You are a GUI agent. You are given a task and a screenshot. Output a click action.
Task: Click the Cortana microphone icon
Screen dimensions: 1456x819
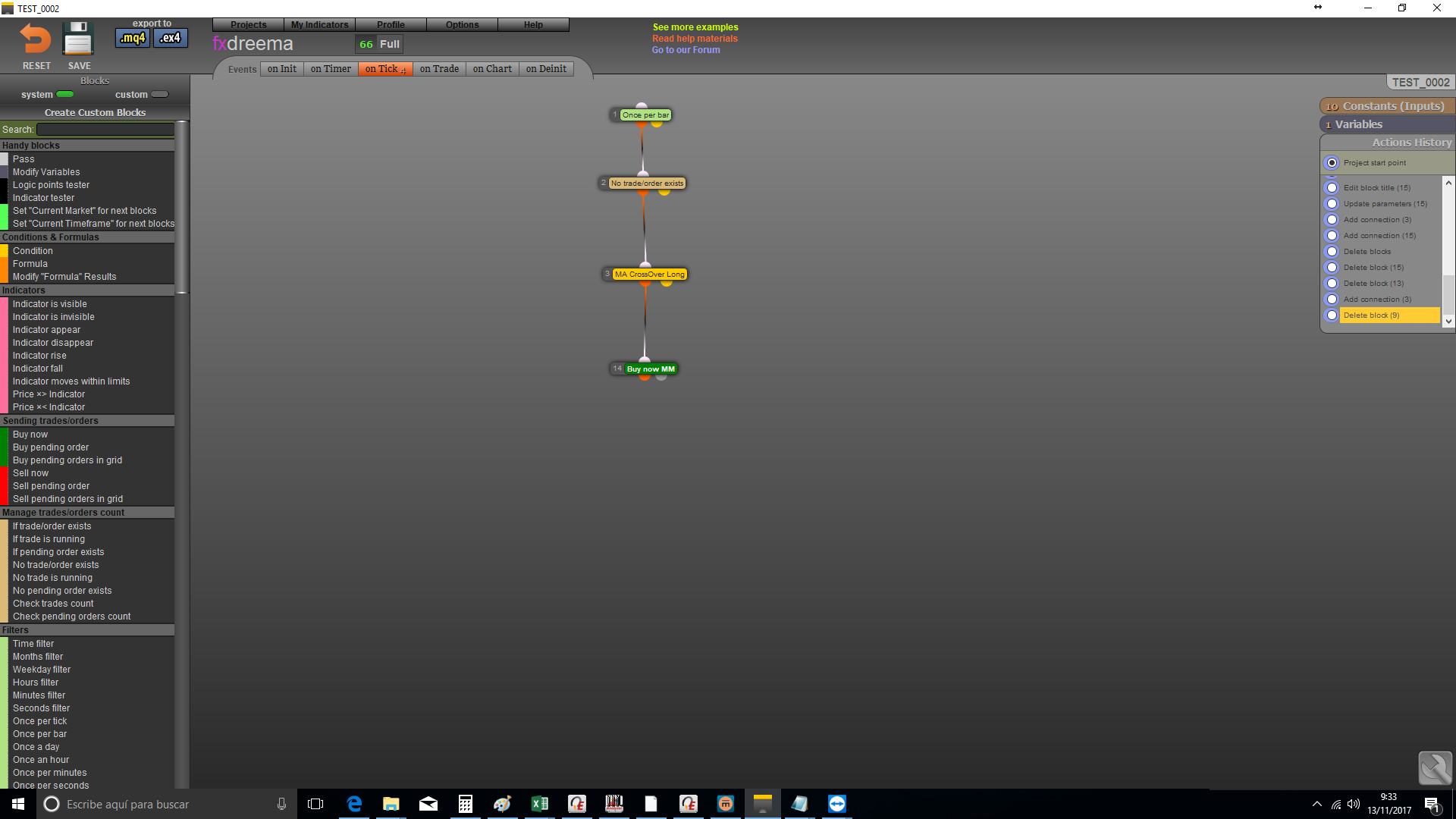point(281,804)
